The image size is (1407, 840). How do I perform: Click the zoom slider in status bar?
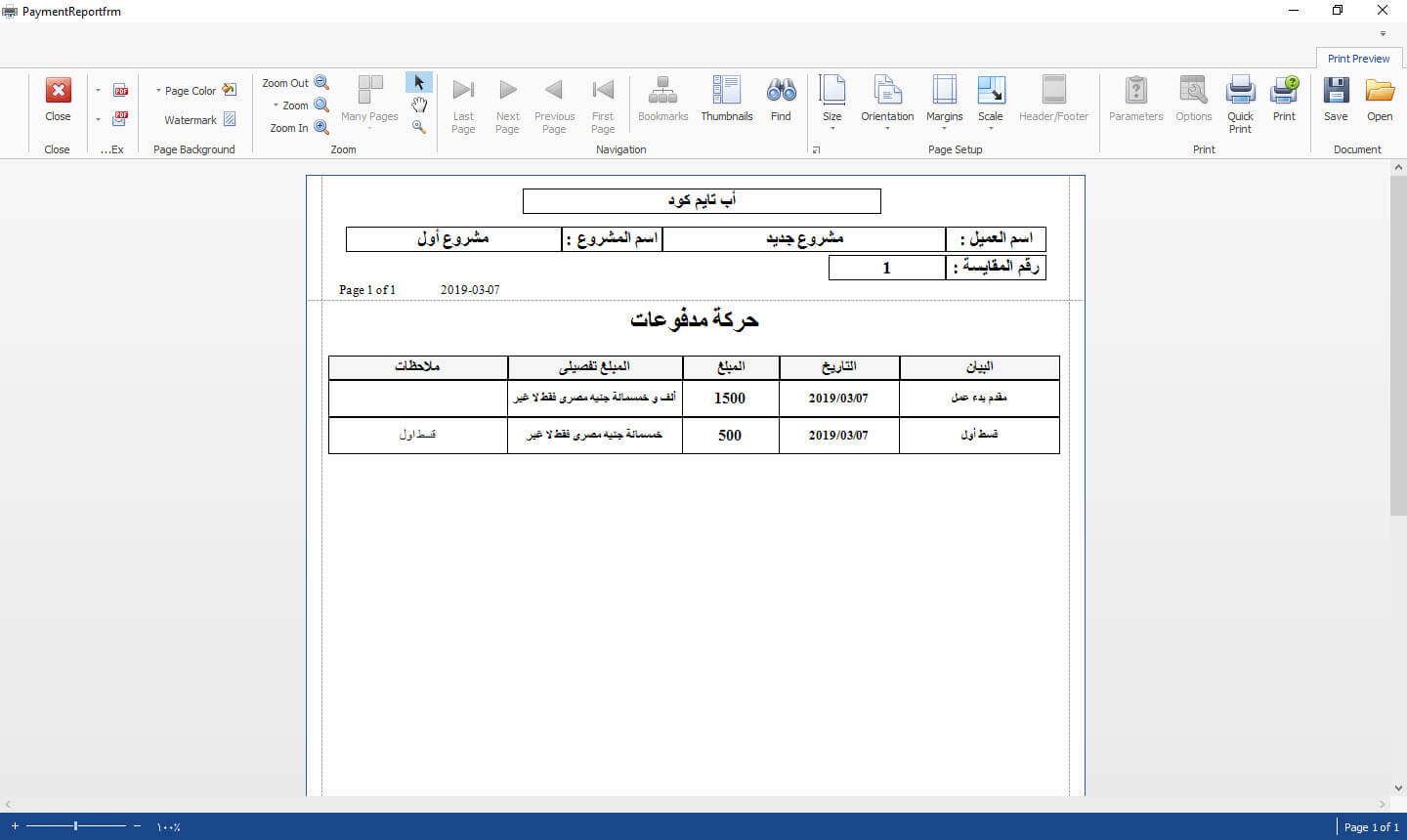click(76, 826)
